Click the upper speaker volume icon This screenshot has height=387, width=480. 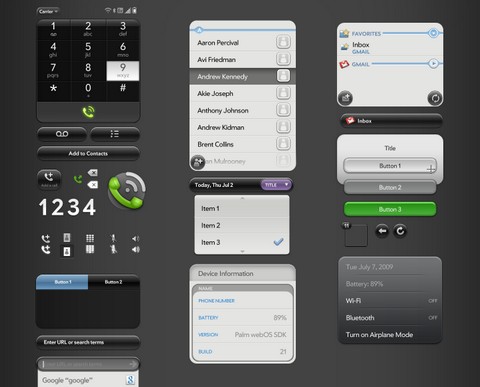pyautogui.click(x=135, y=238)
